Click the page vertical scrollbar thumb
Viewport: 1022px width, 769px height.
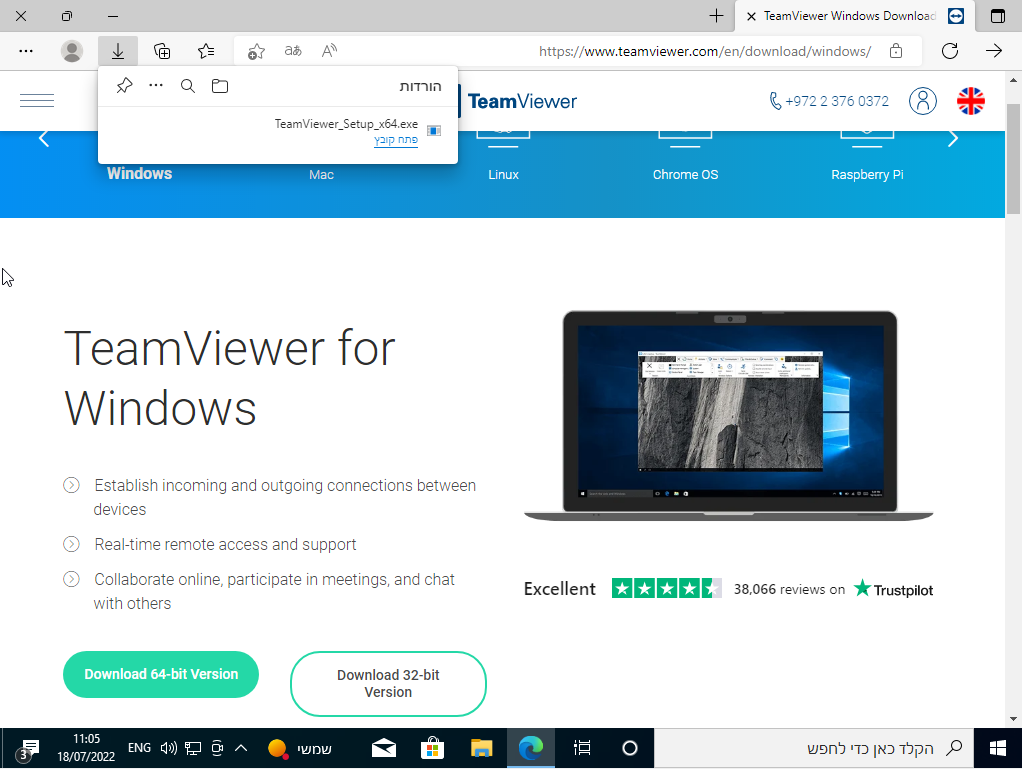tap(1013, 158)
